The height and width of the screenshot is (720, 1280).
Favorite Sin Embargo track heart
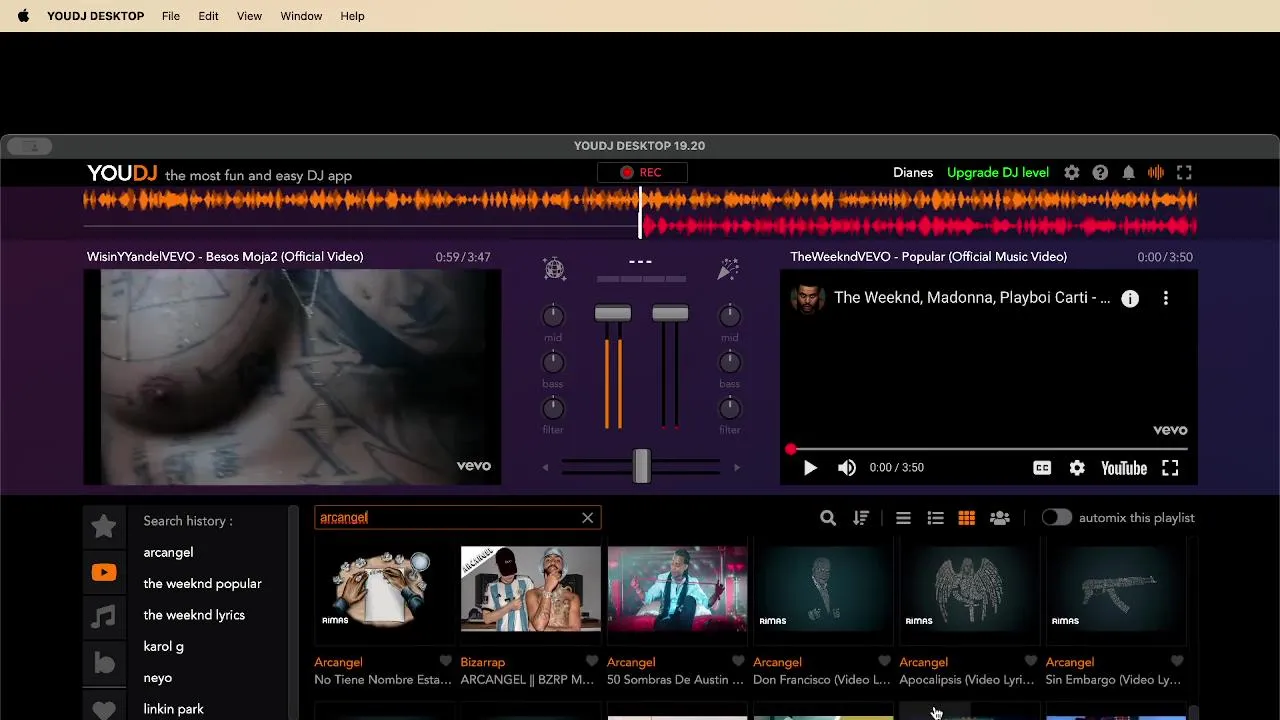click(1177, 661)
